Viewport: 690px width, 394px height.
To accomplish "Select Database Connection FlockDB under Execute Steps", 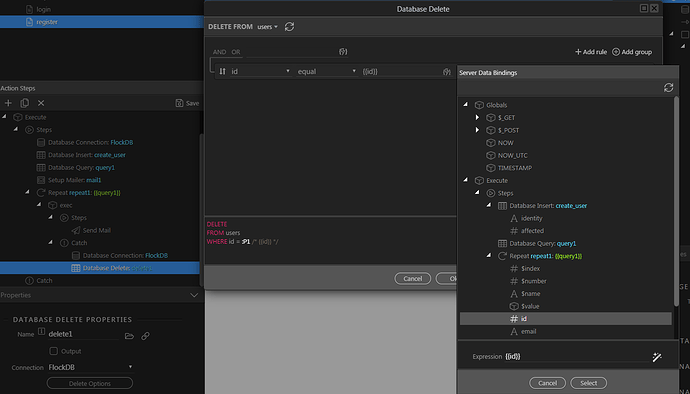I will click(x=90, y=142).
